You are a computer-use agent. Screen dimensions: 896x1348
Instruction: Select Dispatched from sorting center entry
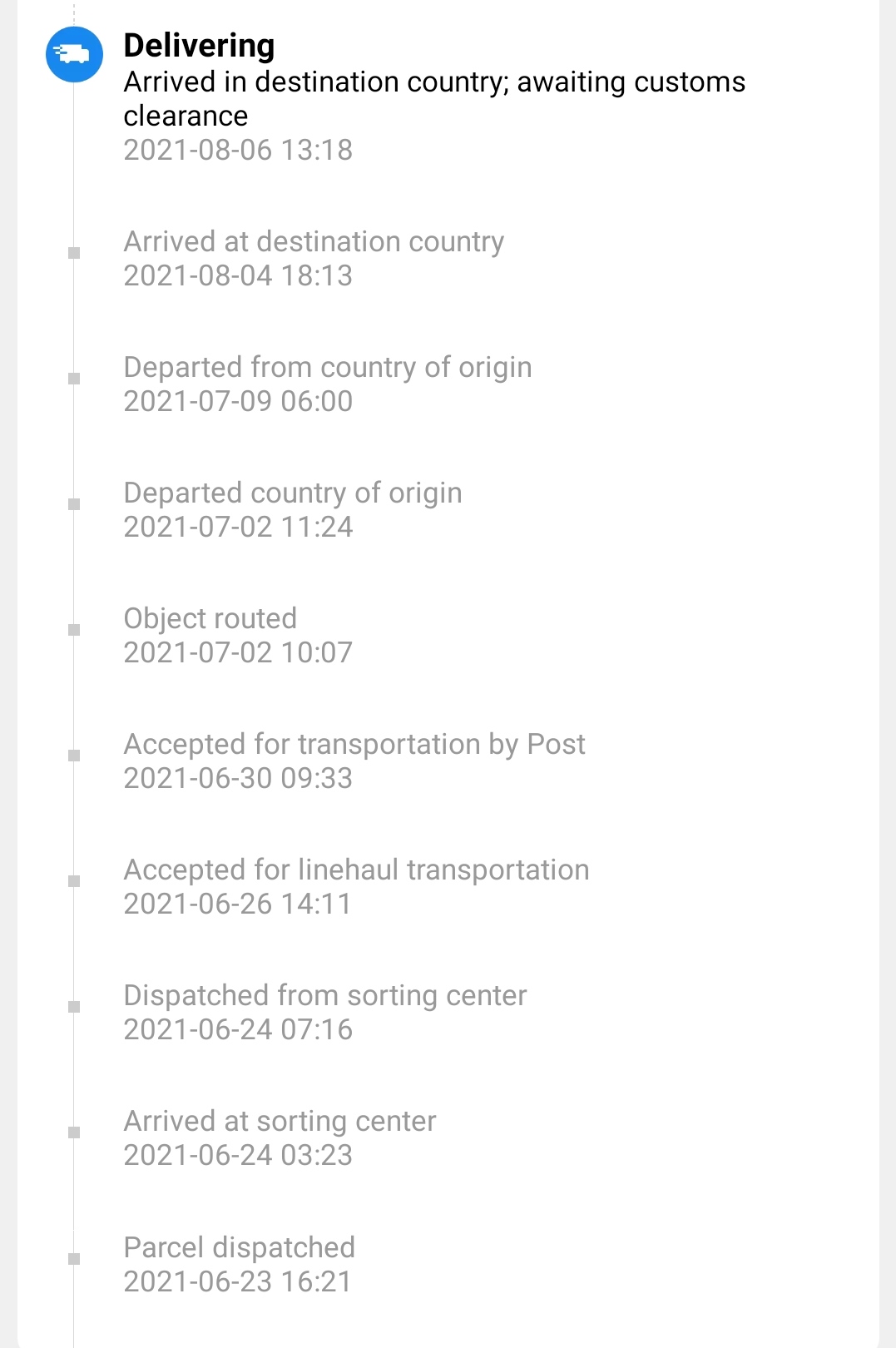click(325, 1012)
